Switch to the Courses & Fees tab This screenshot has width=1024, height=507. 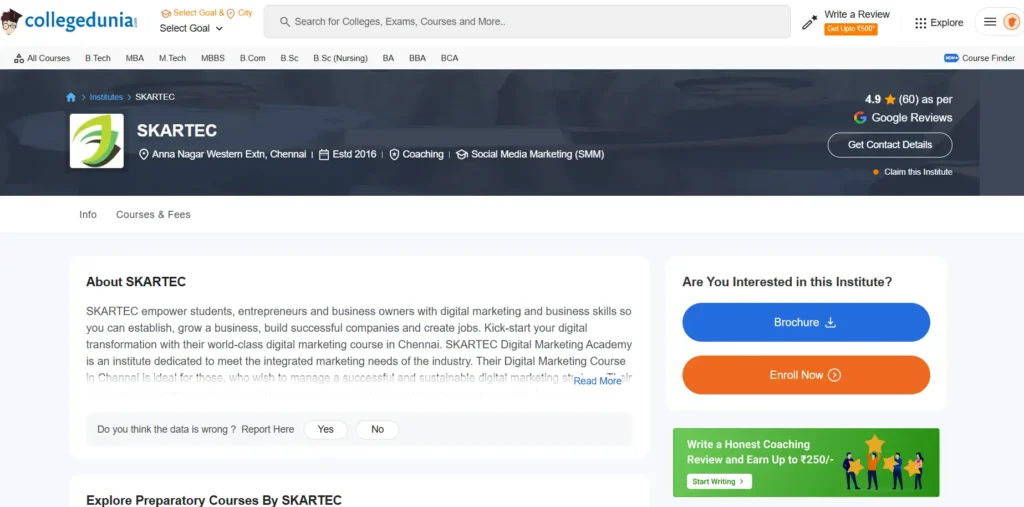(x=153, y=214)
